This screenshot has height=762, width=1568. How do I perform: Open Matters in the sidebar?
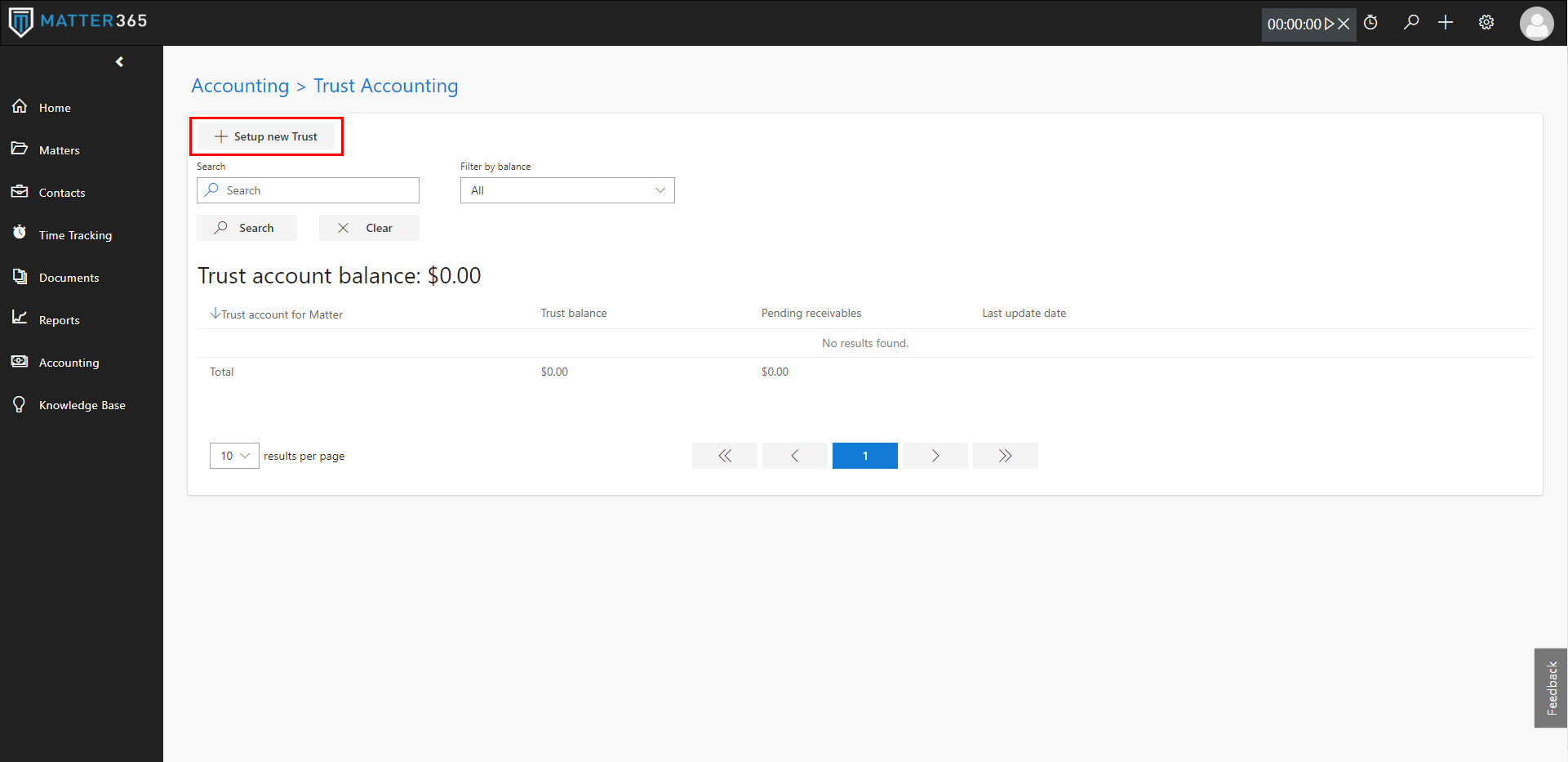pos(59,150)
